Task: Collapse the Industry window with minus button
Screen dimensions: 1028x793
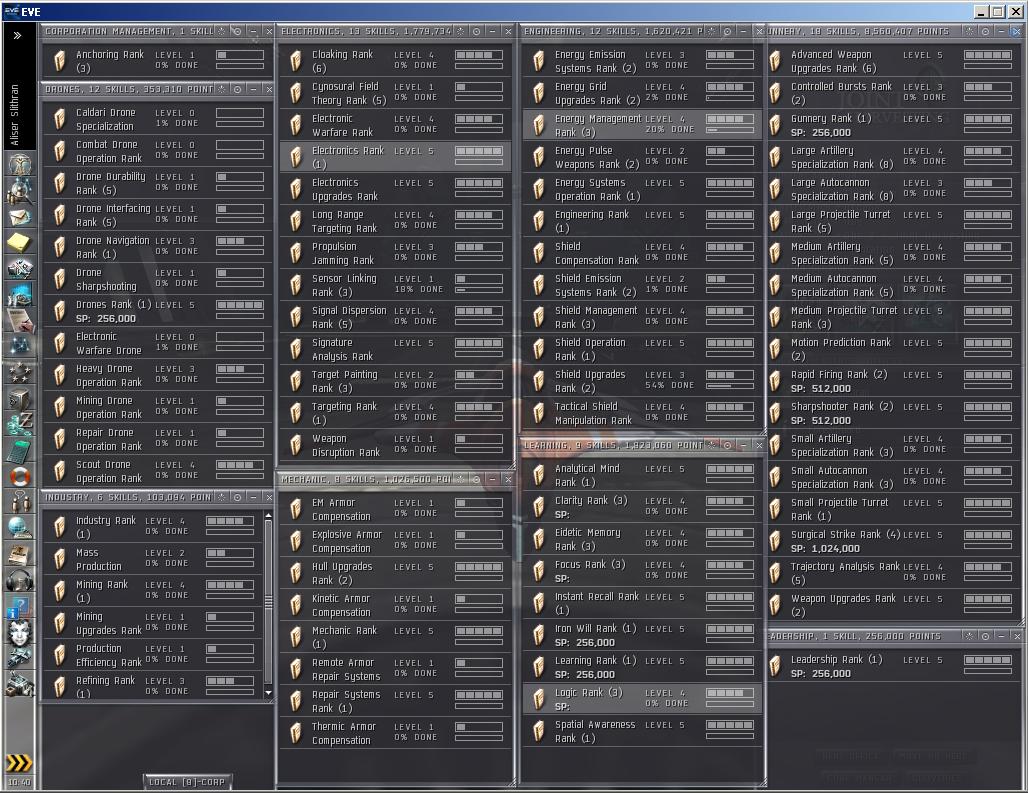Action: pyautogui.click(x=253, y=497)
